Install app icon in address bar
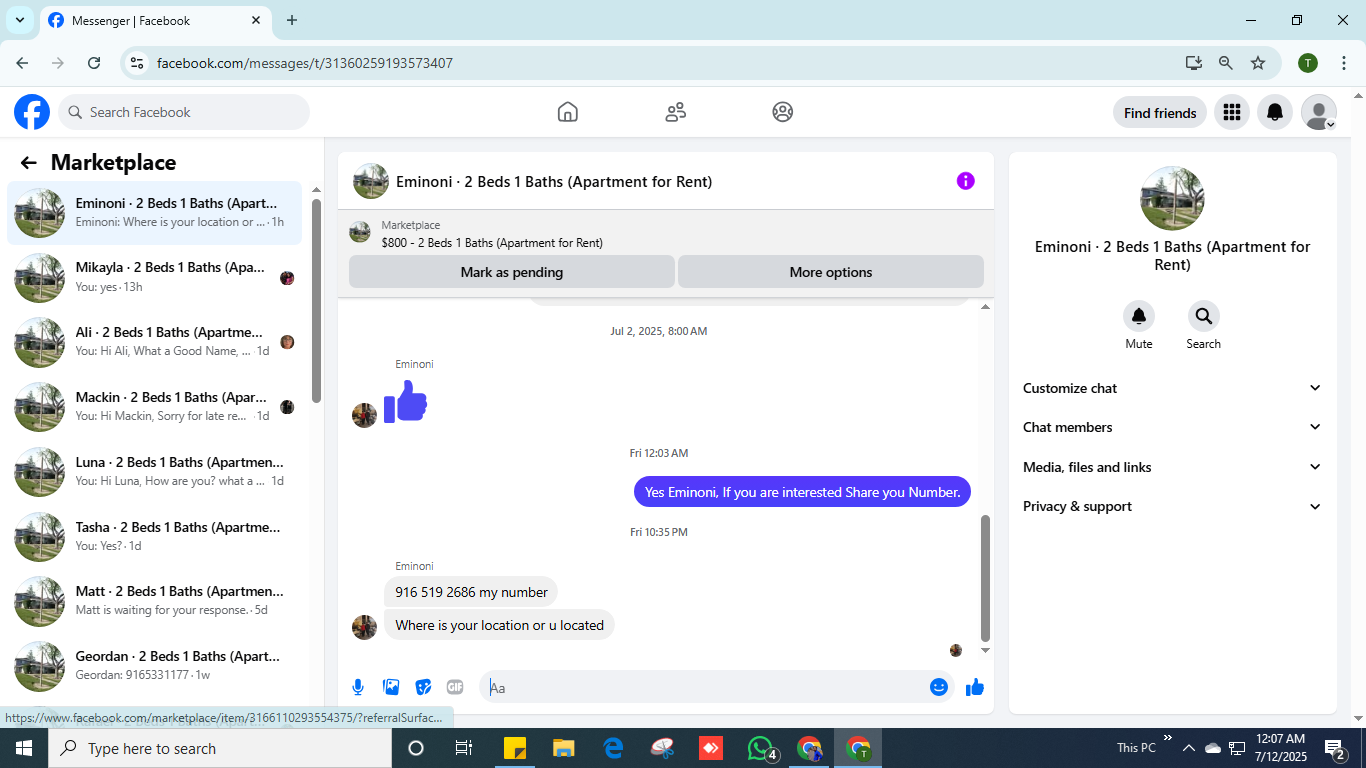 (1194, 63)
